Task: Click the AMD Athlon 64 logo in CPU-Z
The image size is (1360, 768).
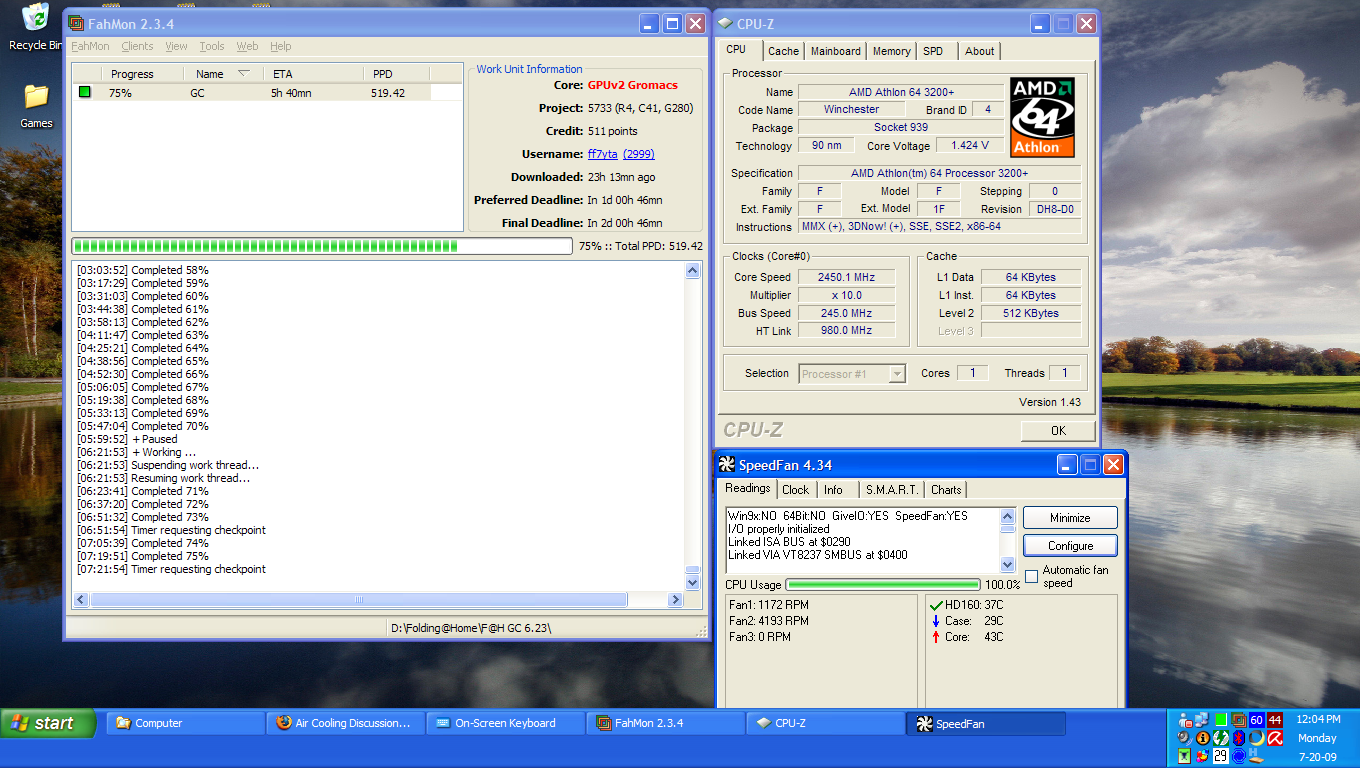Action: [1042, 117]
